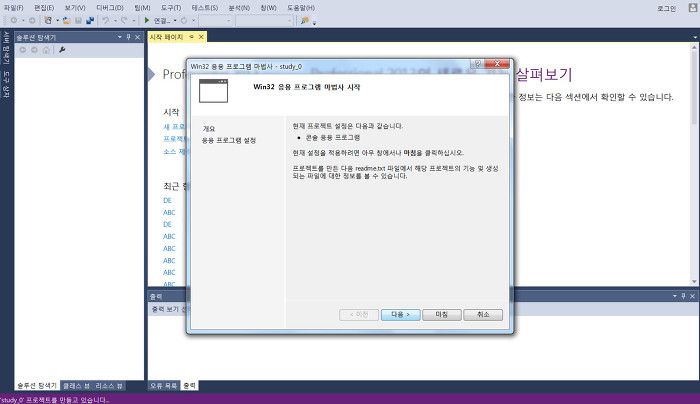The height and width of the screenshot is (404, 700).
Task: Pin the Start Page tab
Action: [x=192, y=37]
